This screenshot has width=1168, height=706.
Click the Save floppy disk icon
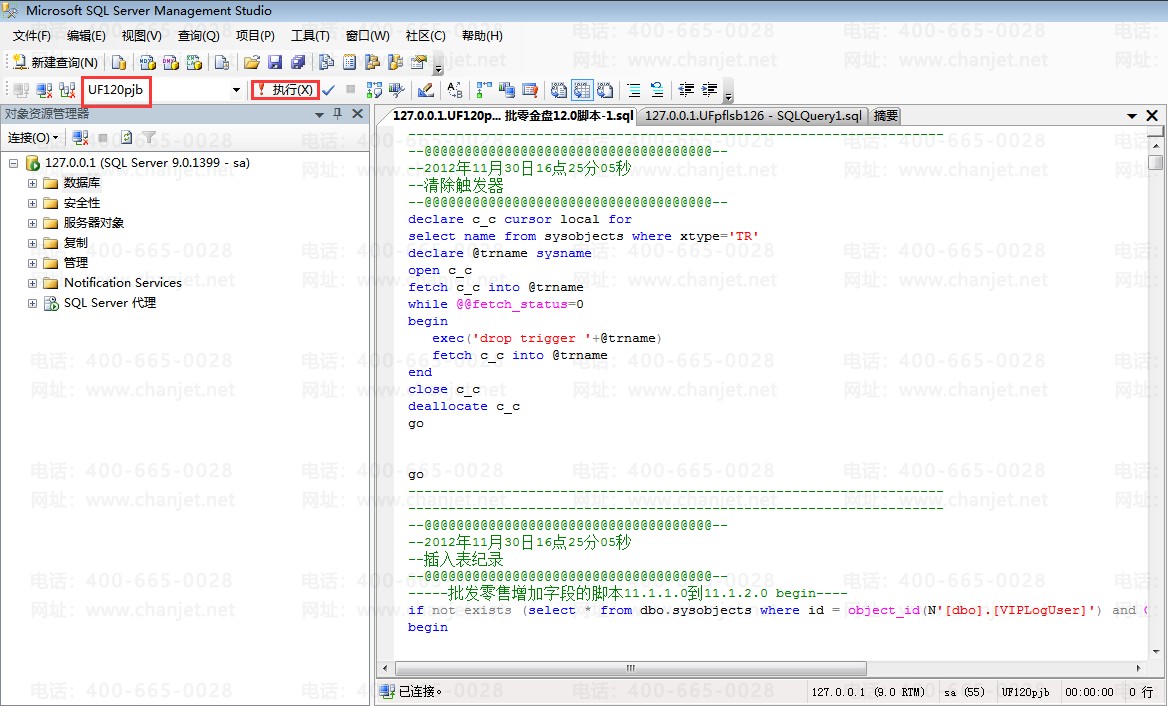(x=274, y=62)
